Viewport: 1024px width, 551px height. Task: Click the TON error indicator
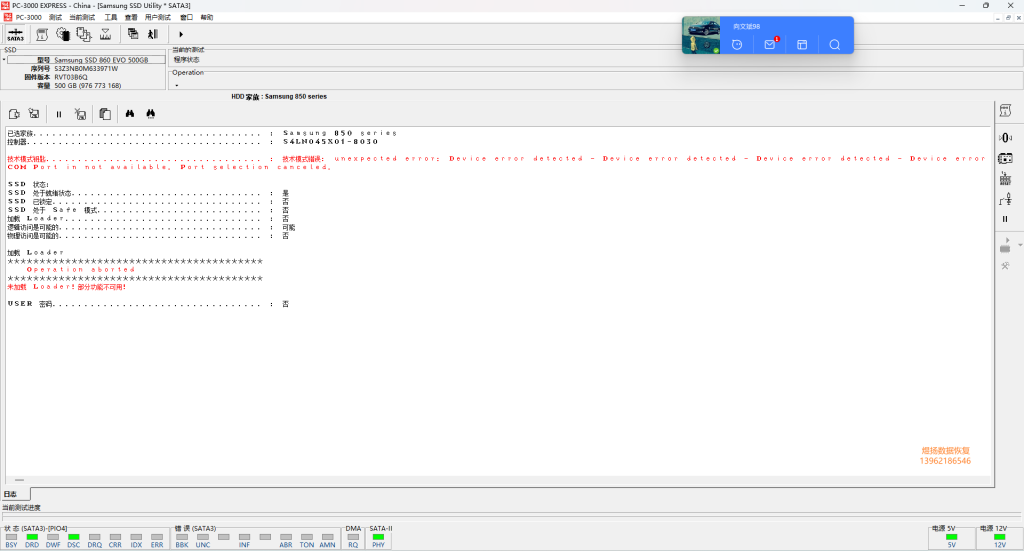[307, 541]
